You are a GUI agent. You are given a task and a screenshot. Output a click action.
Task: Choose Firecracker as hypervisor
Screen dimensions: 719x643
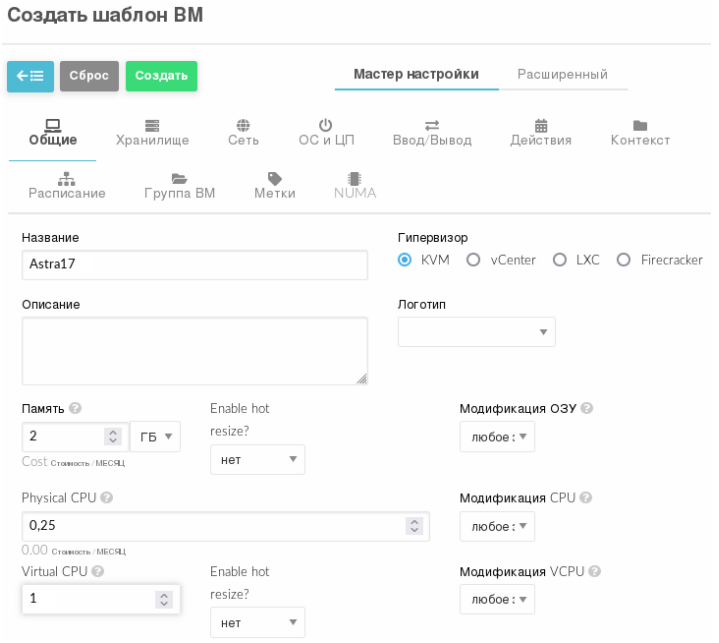[623, 260]
